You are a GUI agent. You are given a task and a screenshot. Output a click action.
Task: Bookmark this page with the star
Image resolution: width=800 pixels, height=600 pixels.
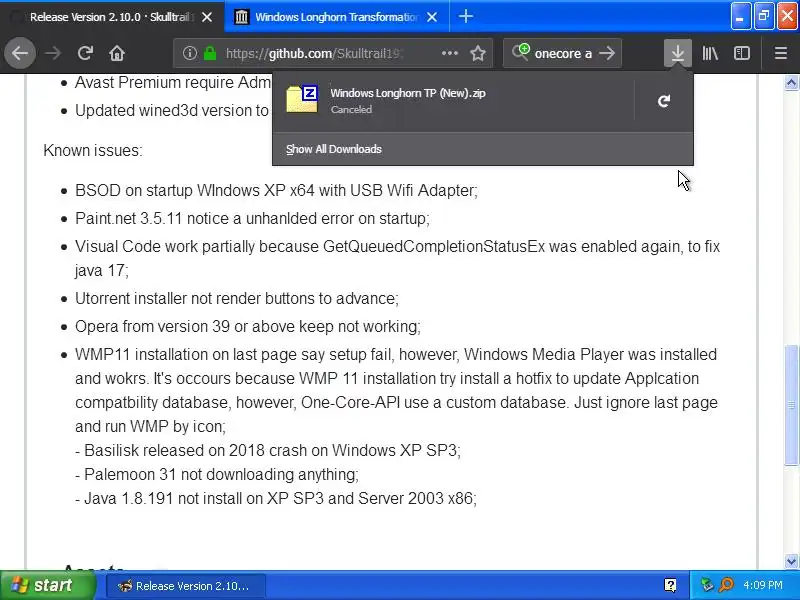click(478, 53)
